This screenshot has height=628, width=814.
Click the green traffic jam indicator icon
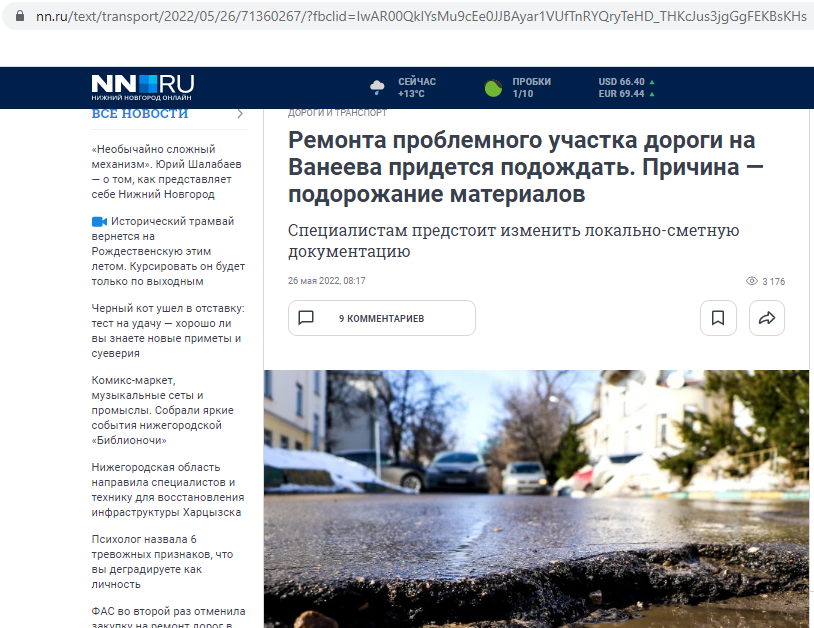tap(493, 88)
